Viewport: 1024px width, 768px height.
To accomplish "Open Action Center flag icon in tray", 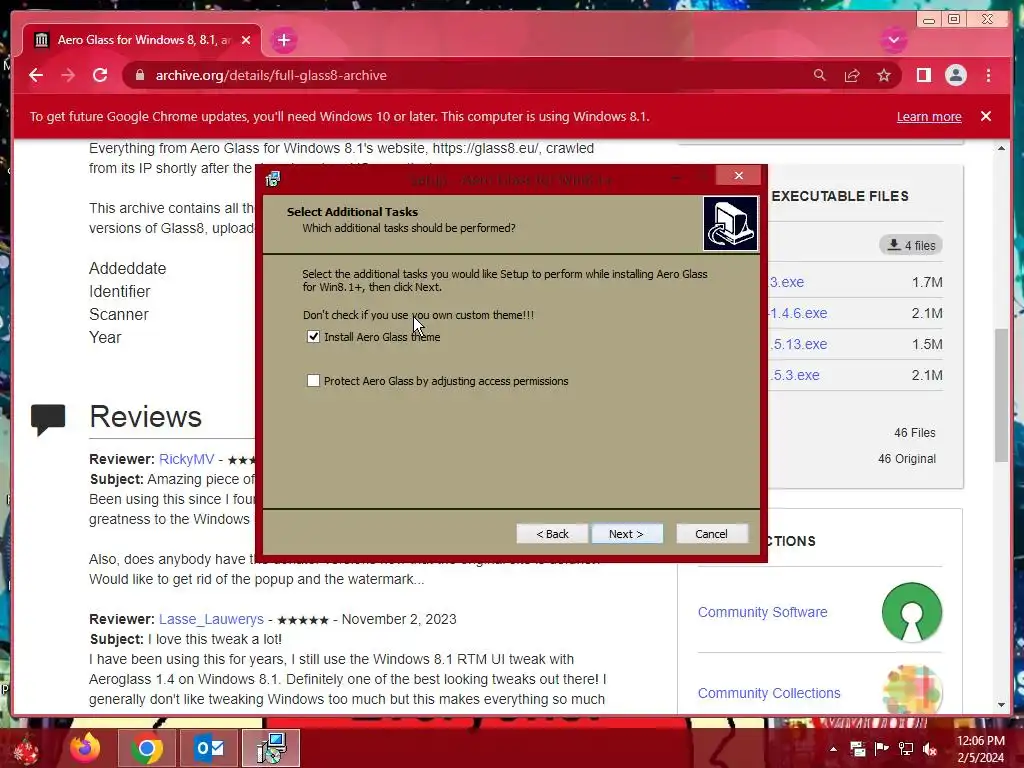I will tap(881, 749).
